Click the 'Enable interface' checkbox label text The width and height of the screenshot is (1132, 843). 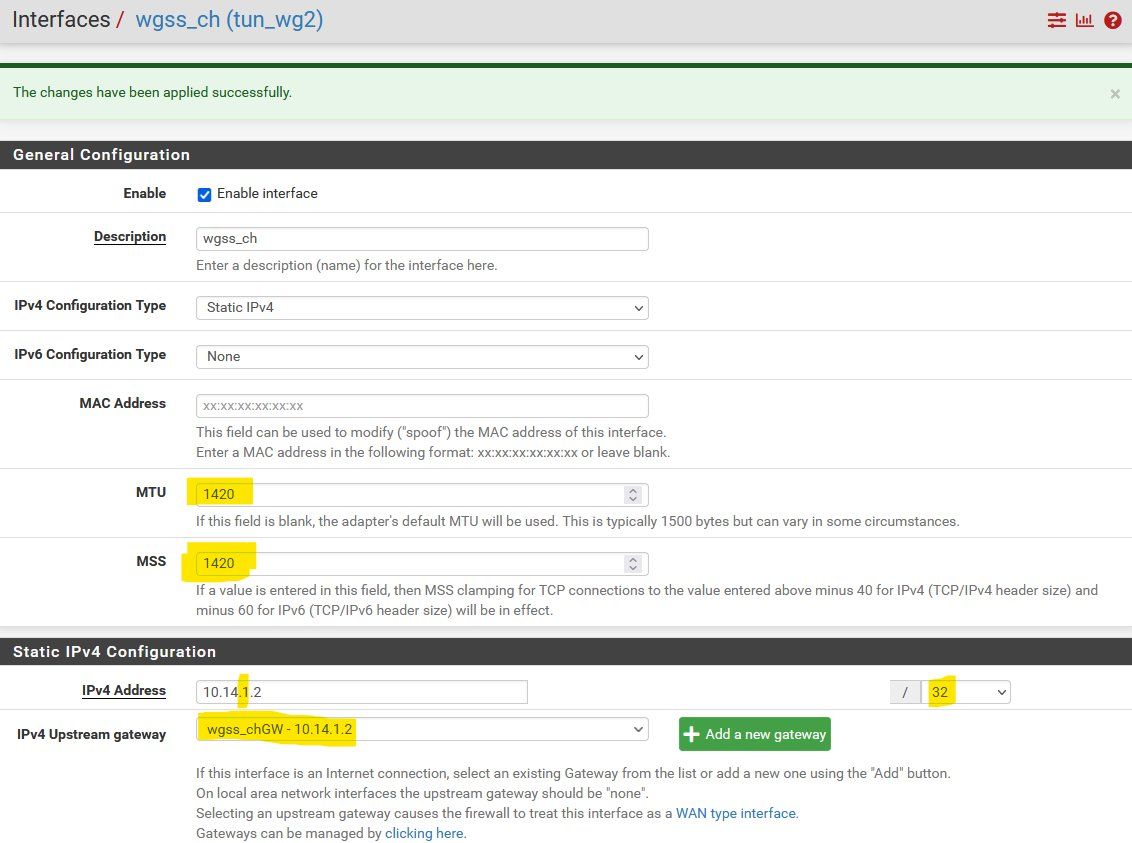(x=267, y=193)
